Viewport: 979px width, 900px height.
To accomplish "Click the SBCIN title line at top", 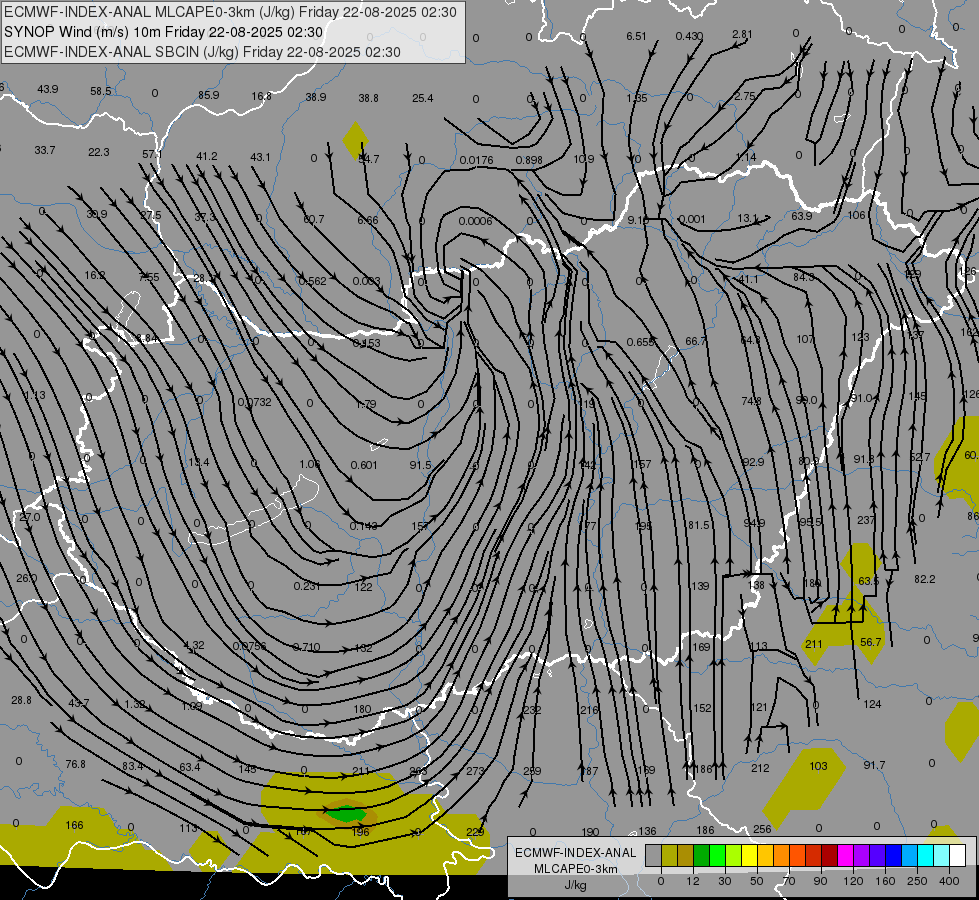I will (202, 52).
